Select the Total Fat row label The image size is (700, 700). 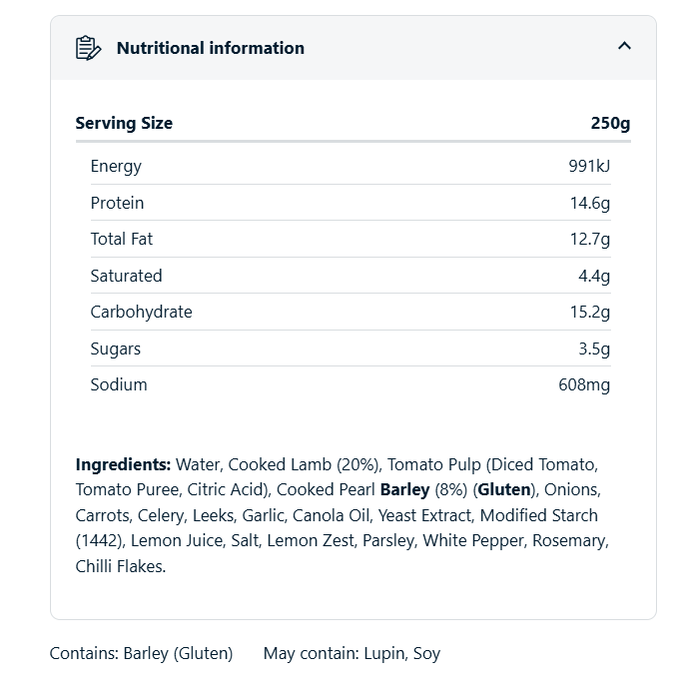121,239
